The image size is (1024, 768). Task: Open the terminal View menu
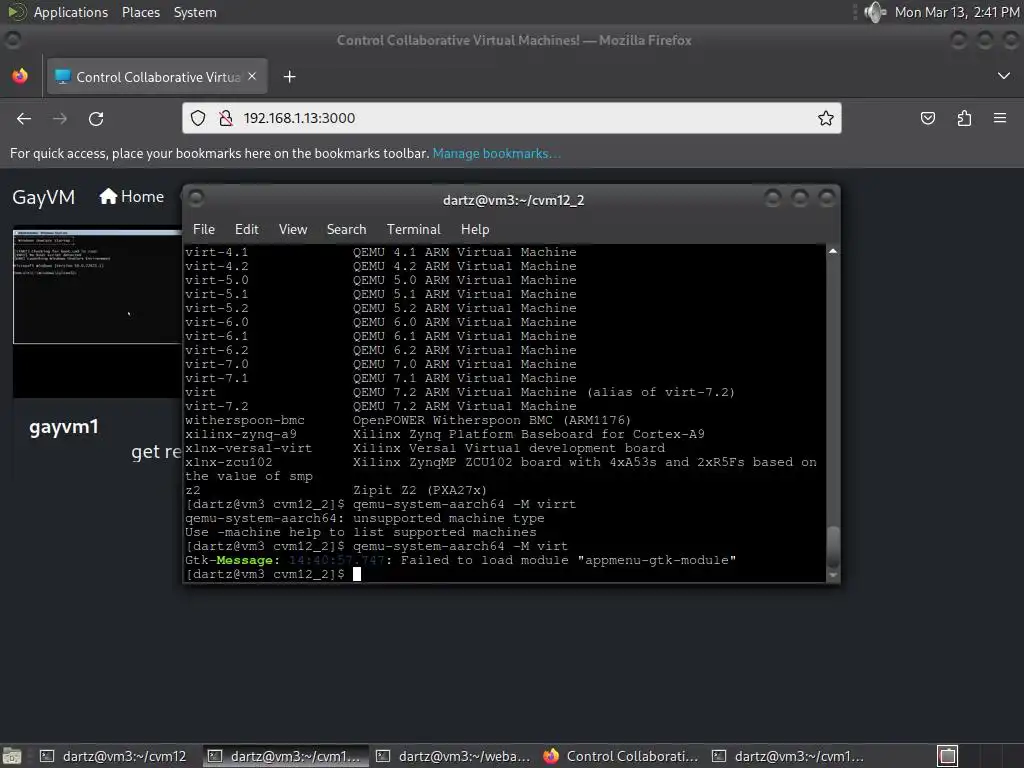pyautogui.click(x=293, y=229)
